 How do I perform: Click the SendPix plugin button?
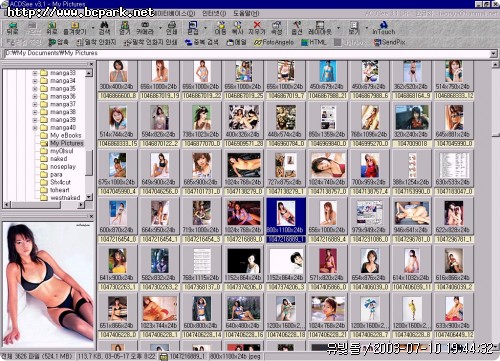[x=389, y=42]
